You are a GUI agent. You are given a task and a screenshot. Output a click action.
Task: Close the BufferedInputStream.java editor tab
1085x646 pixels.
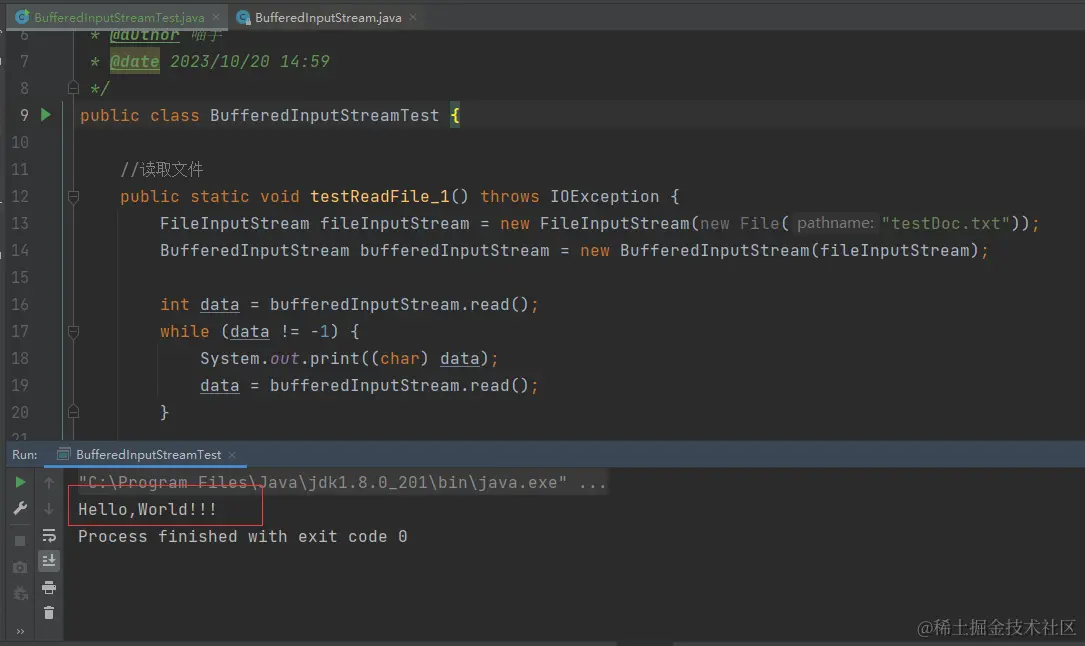(x=413, y=17)
